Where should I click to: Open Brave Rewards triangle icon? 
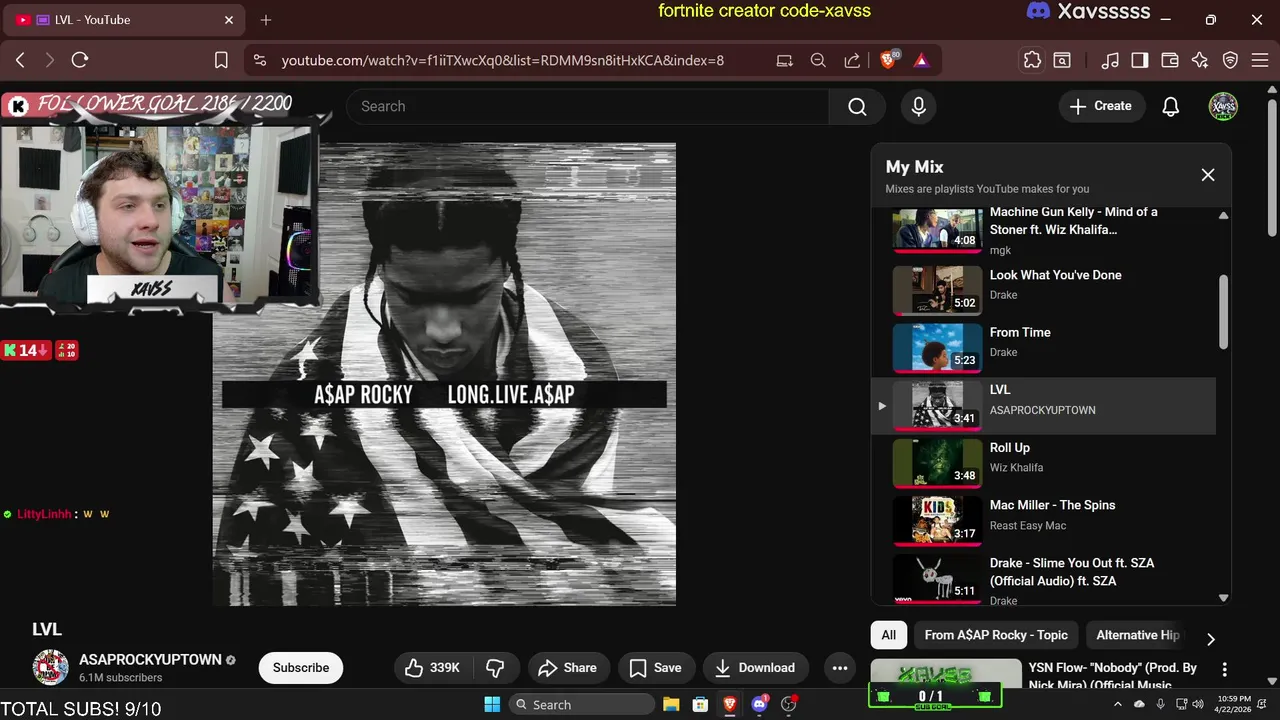pyautogui.click(x=921, y=60)
